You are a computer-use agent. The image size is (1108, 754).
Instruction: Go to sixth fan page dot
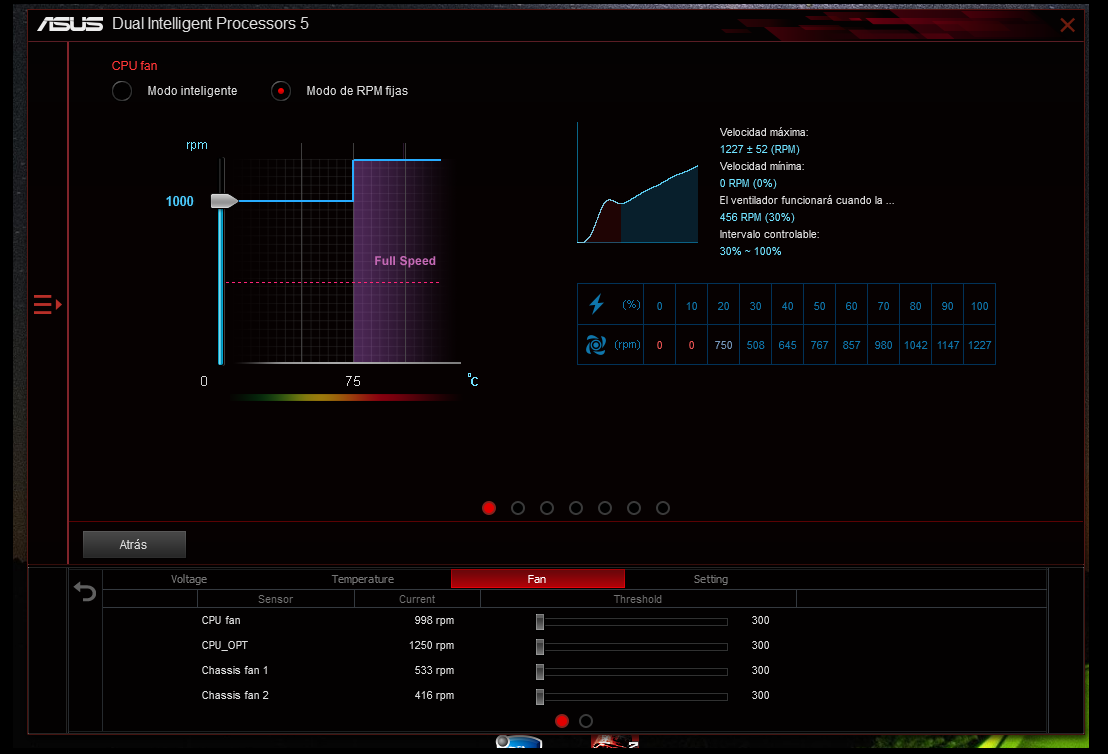click(634, 508)
